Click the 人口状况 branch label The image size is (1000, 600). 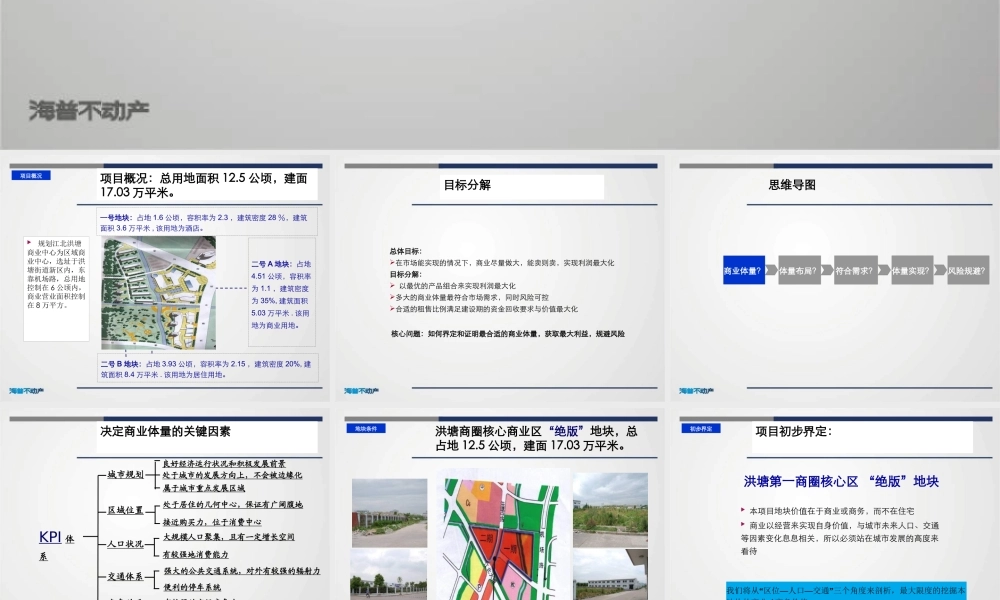click(125, 544)
